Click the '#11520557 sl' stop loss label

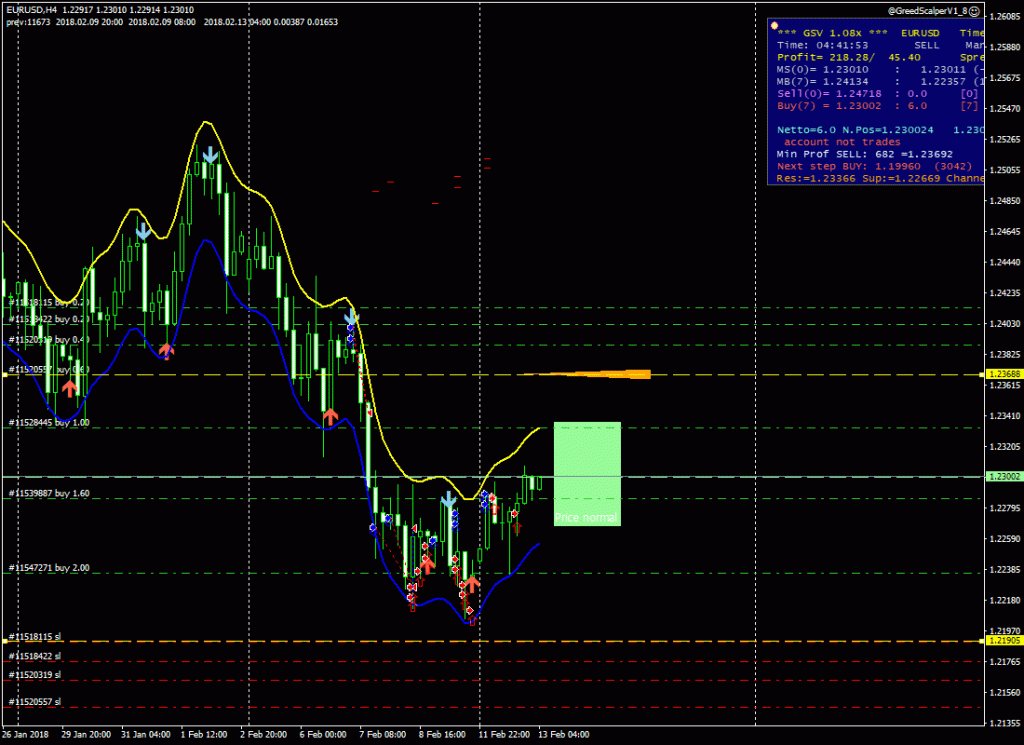tap(35, 702)
